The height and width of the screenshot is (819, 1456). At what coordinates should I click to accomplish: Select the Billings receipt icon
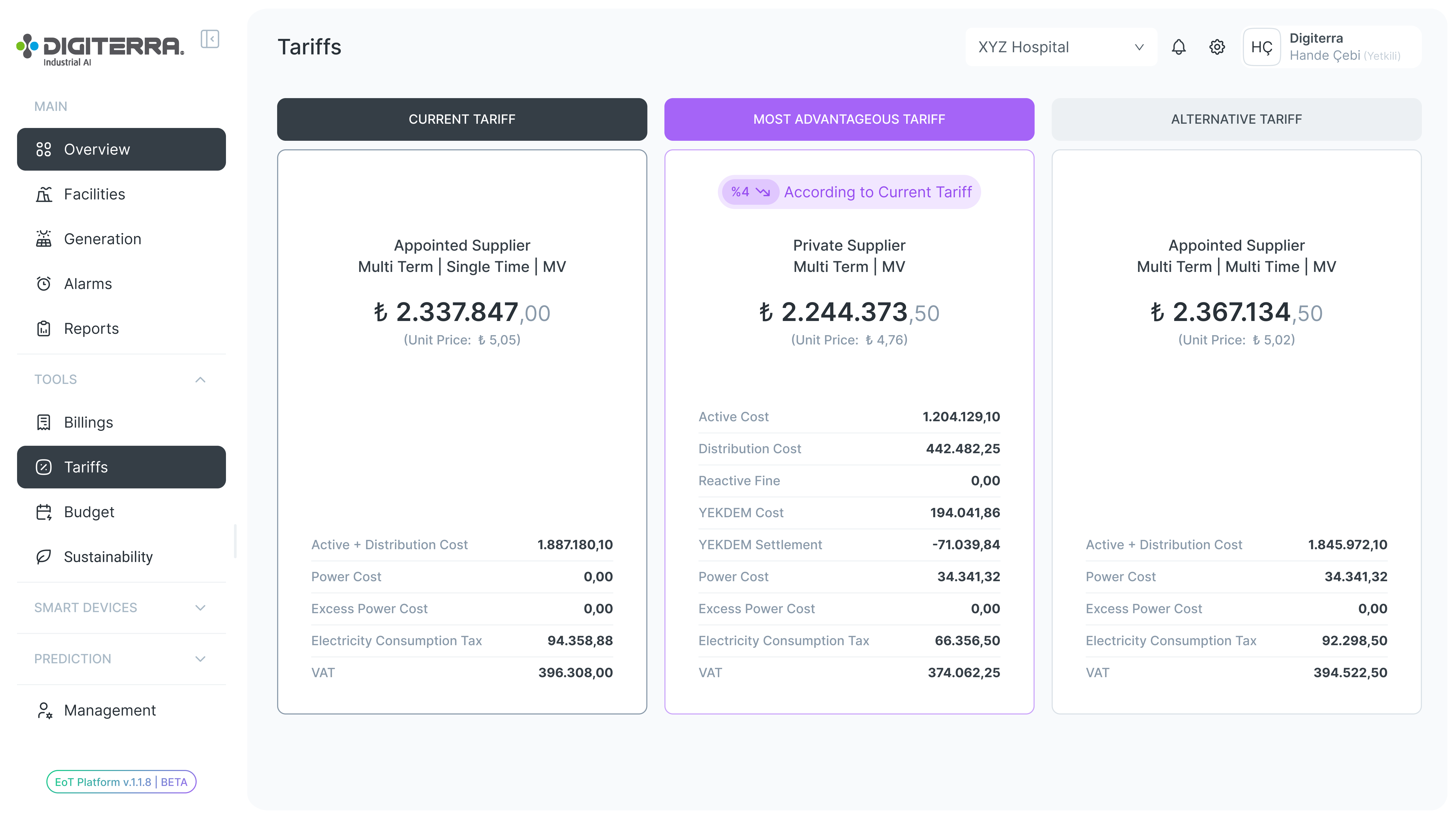coord(45,422)
